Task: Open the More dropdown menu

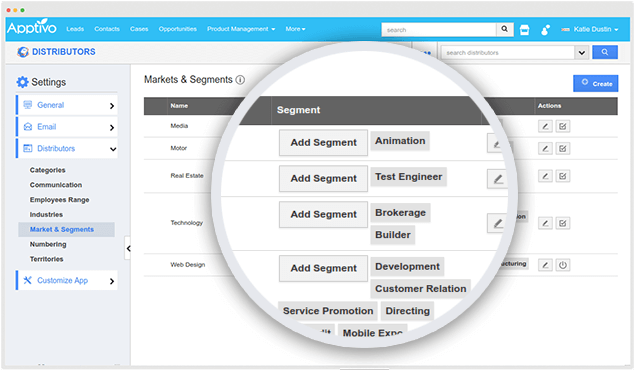Action: (x=295, y=29)
